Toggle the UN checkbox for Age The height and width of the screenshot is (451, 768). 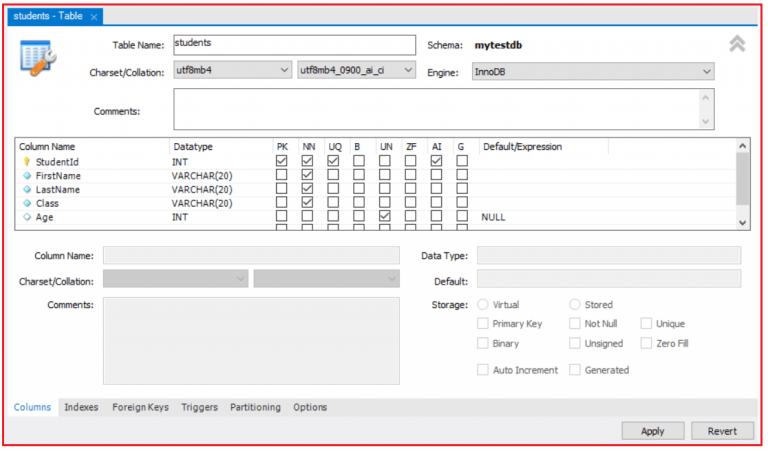(385, 217)
